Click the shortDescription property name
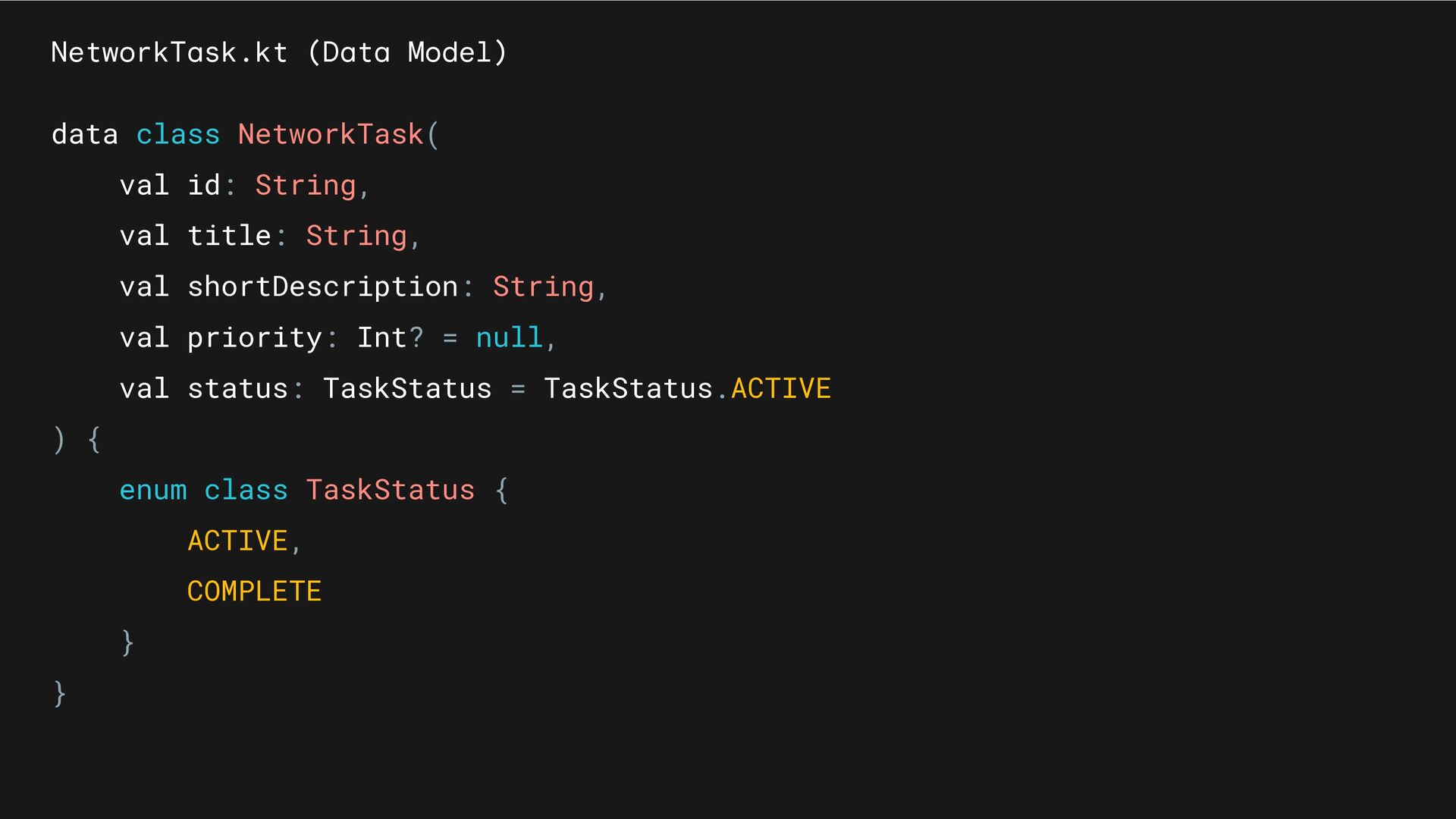Screen dimensions: 1456x819 [323, 287]
